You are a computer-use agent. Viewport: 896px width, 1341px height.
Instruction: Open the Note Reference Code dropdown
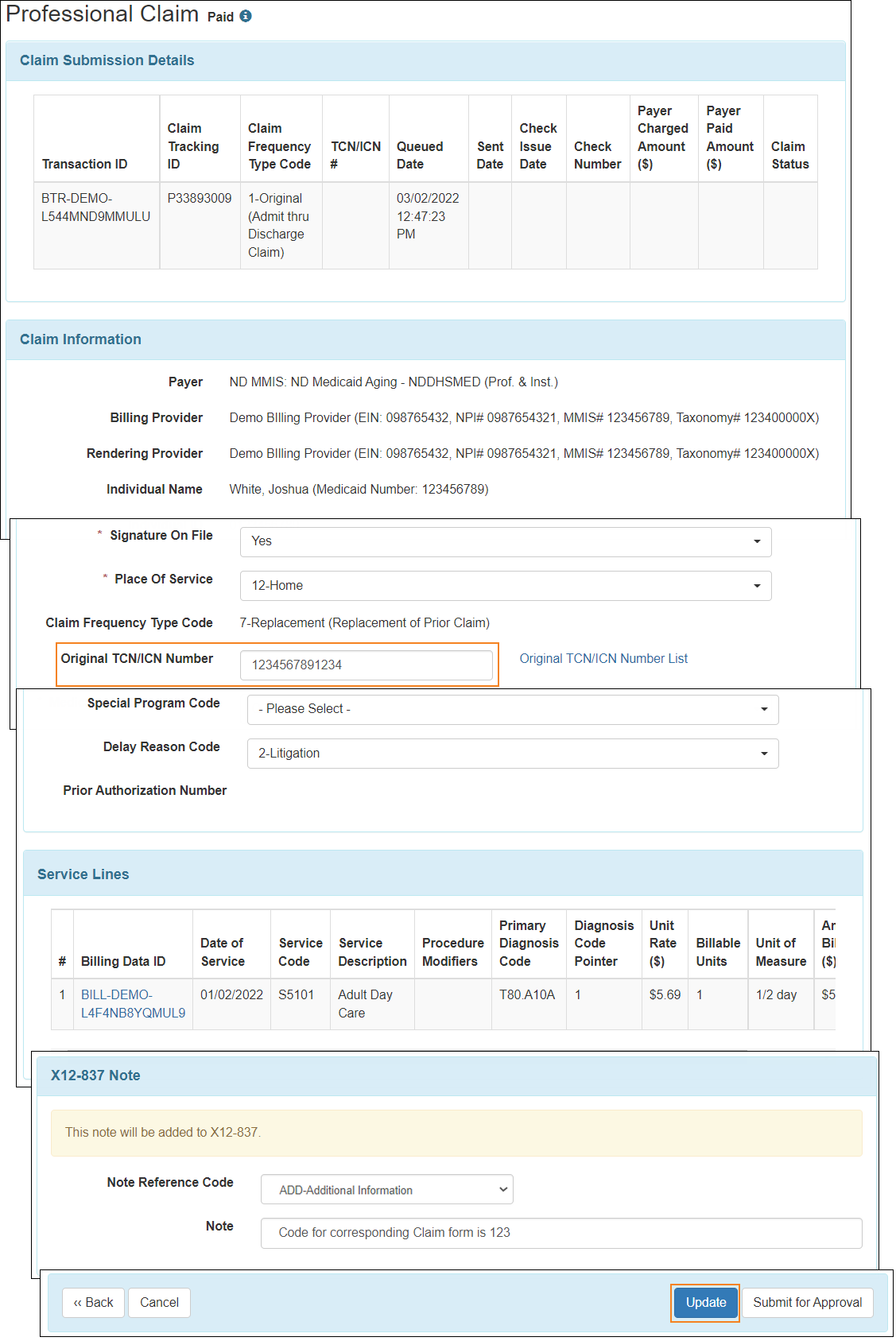click(x=386, y=1190)
